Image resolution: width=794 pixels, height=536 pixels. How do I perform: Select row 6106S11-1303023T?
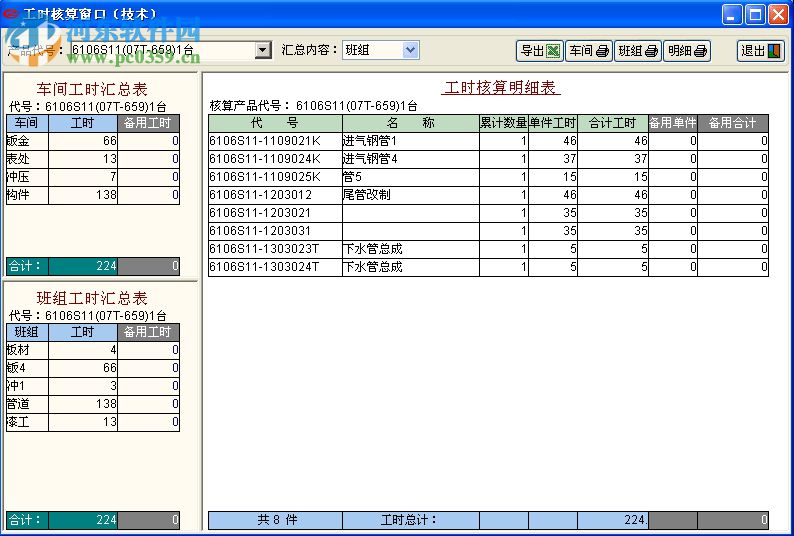pos(488,249)
